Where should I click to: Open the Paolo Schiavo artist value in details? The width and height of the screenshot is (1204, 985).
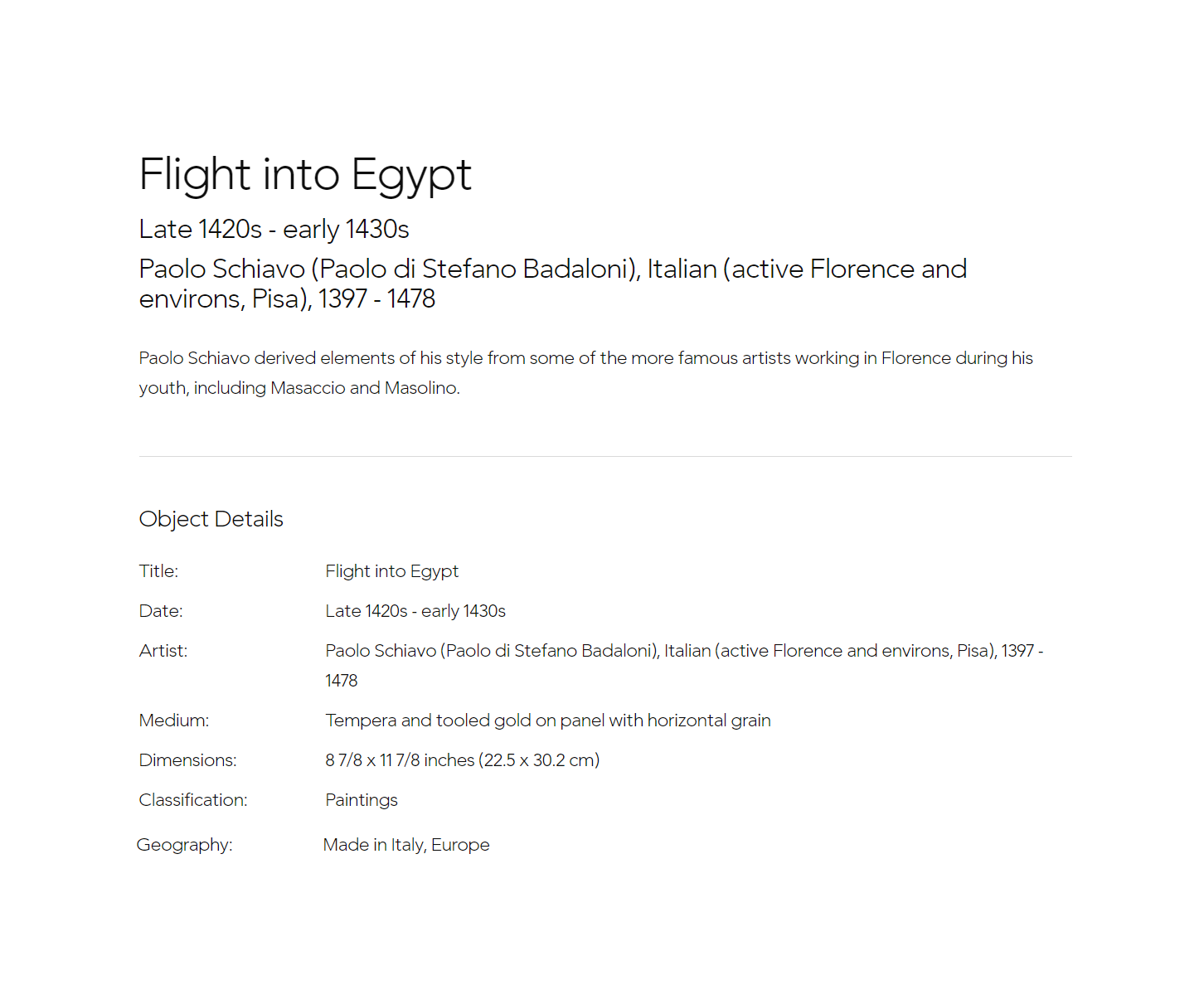684,666
